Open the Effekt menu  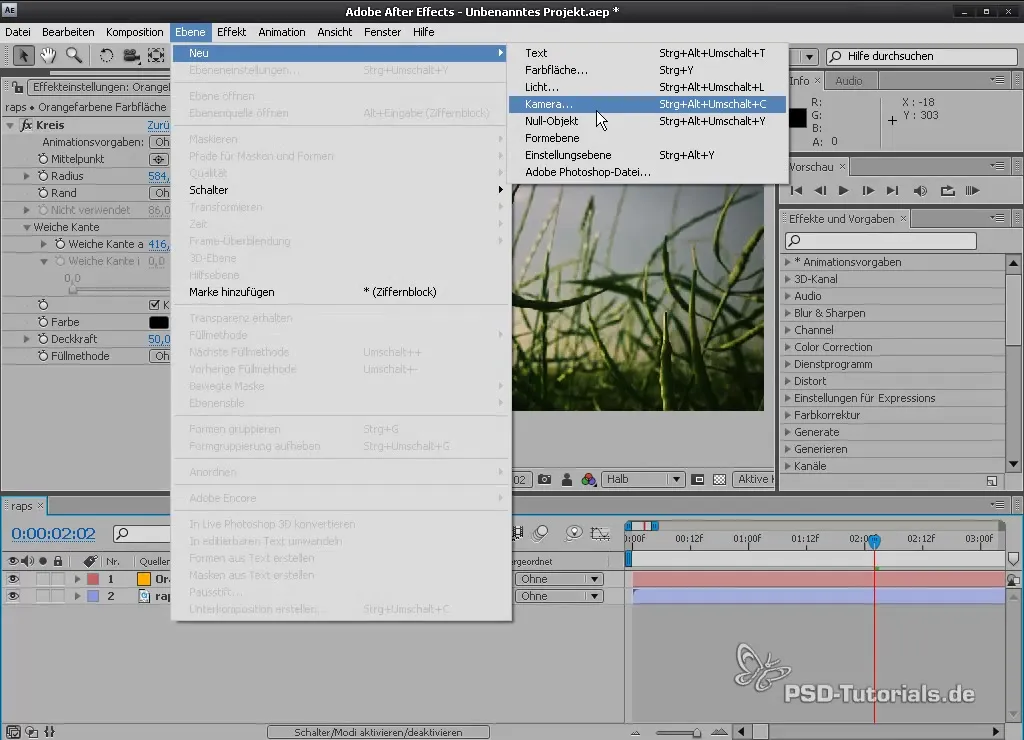coord(231,32)
